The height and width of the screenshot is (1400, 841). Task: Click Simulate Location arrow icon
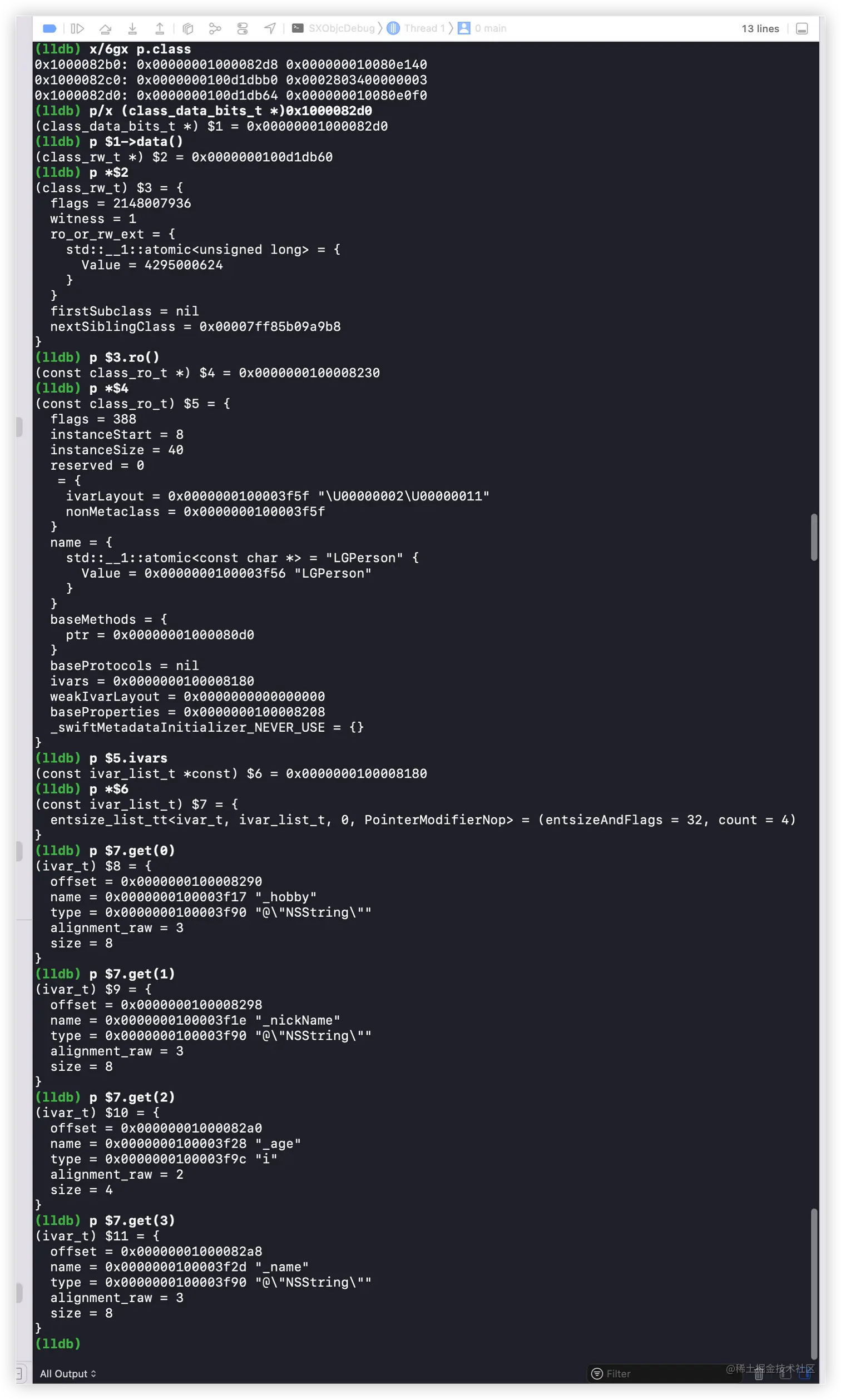(x=270, y=28)
